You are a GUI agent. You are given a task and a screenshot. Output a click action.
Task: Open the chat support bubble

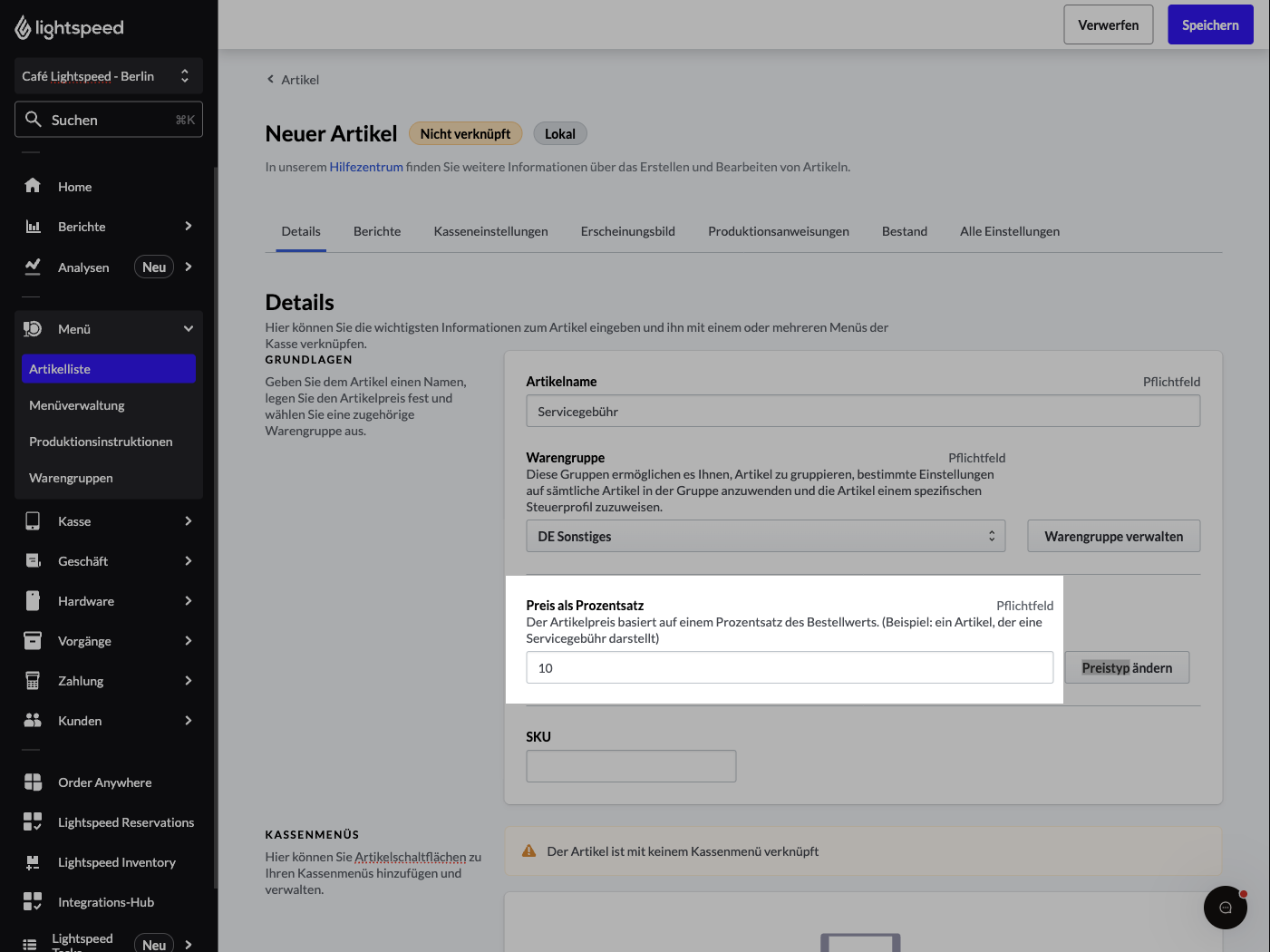pos(1226,908)
